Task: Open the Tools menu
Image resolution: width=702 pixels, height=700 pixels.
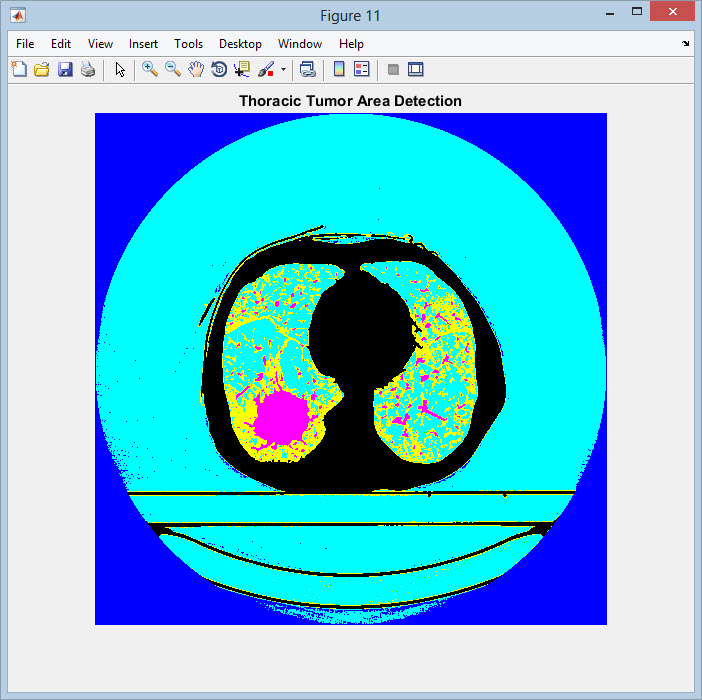Action: pyautogui.click(x=188, y=44)
